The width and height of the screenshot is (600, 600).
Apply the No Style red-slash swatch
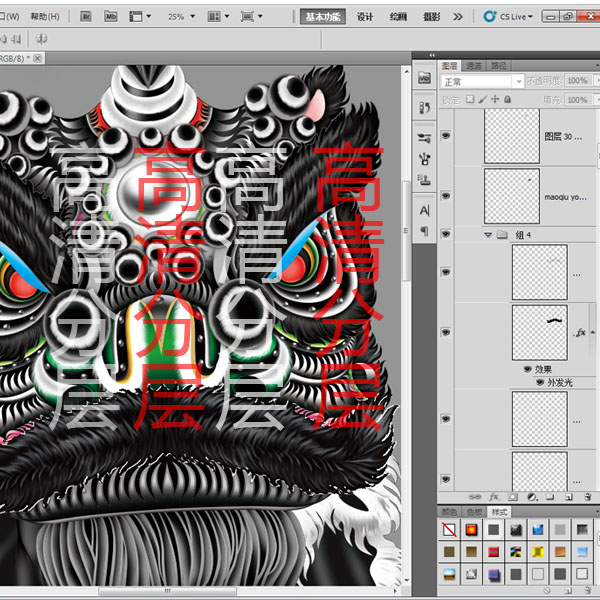click(449, 530)
